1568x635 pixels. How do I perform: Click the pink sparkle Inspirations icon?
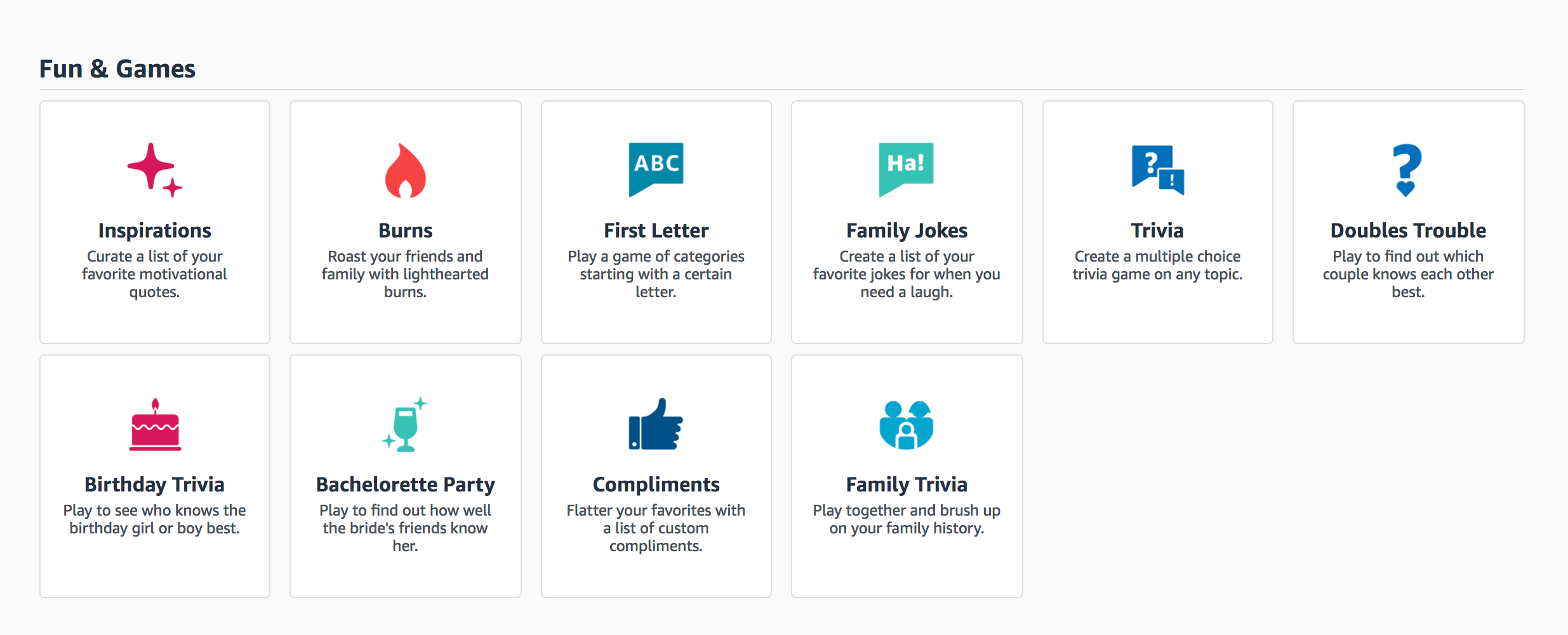[154, 170]
